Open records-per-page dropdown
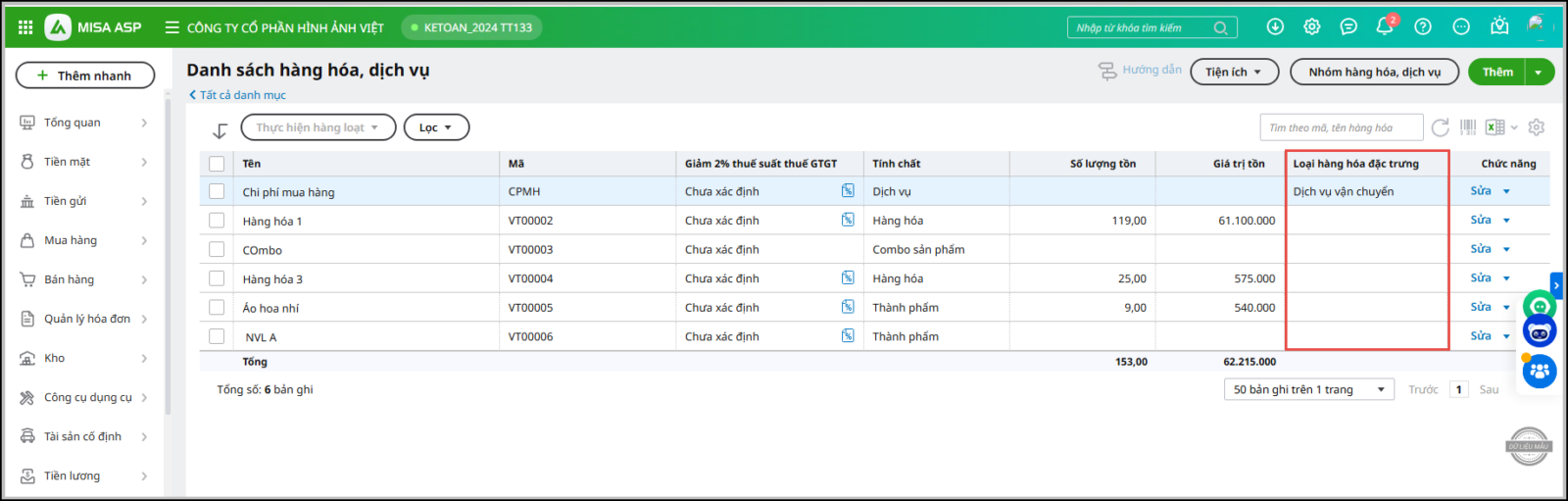Screen dimensions: 1568x501 click(x=1309, y=389)
